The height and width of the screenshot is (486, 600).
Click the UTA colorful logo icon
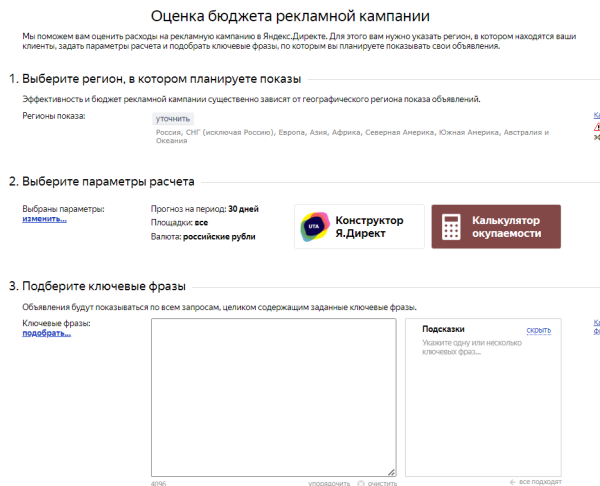coord(315,227)
